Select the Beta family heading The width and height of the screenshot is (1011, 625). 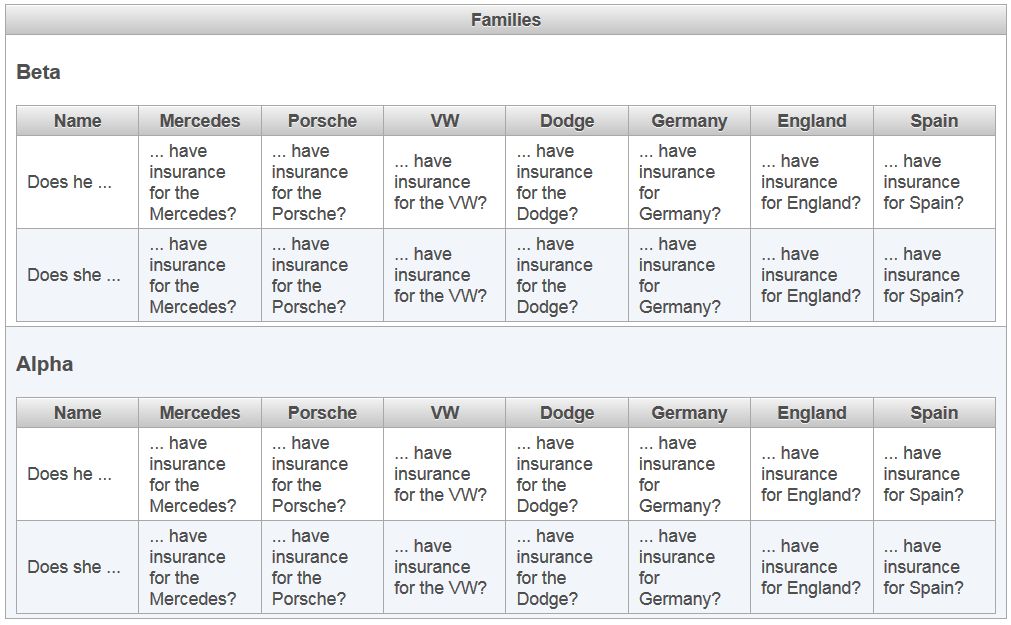(39, 73)
